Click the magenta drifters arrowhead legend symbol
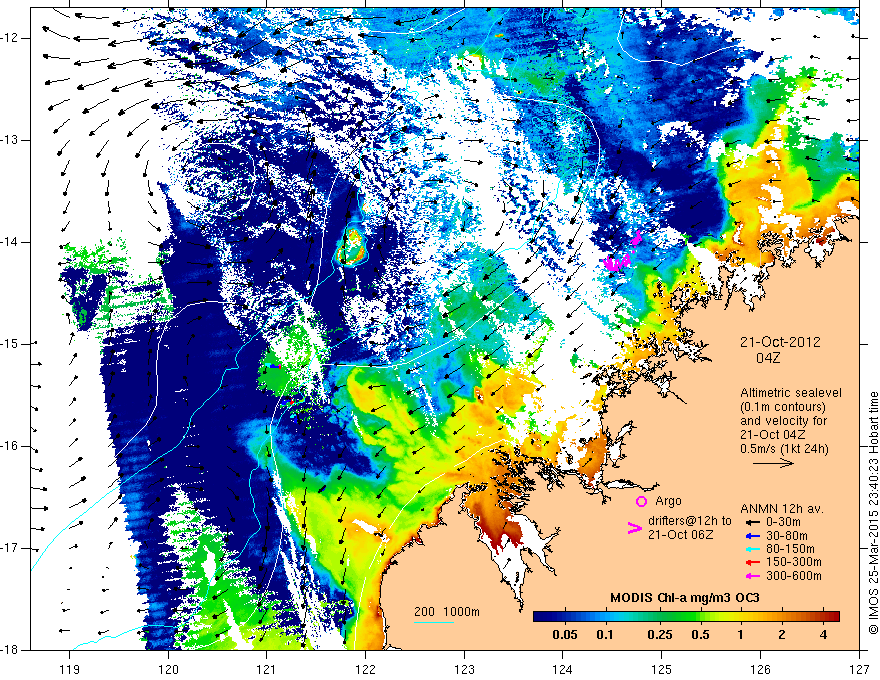The height and width of the screenshot is (680, 880). click(x=634, y=527)
